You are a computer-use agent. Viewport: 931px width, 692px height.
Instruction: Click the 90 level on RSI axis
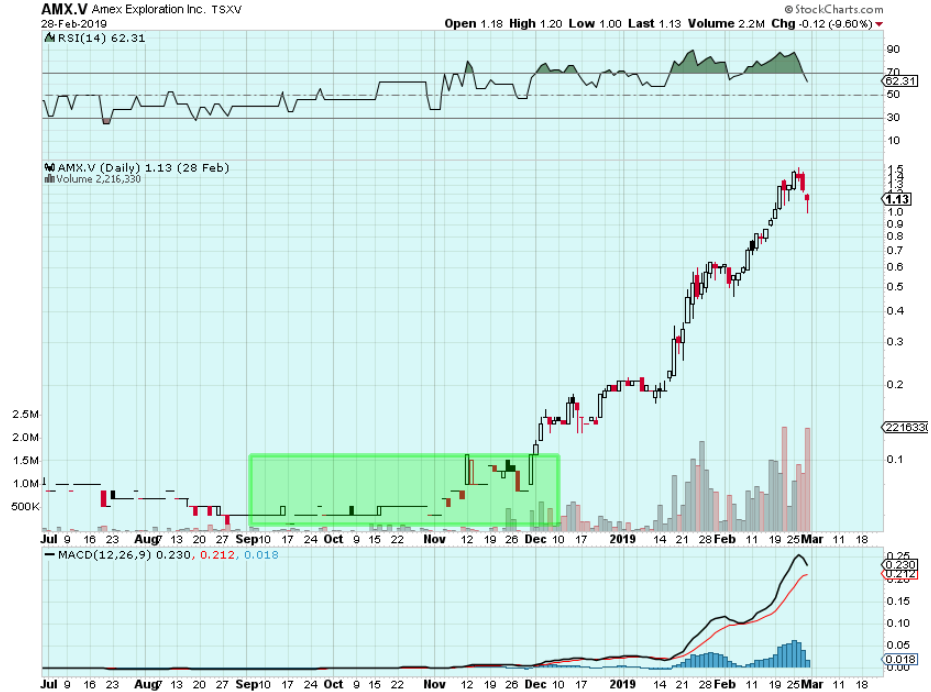893,49
